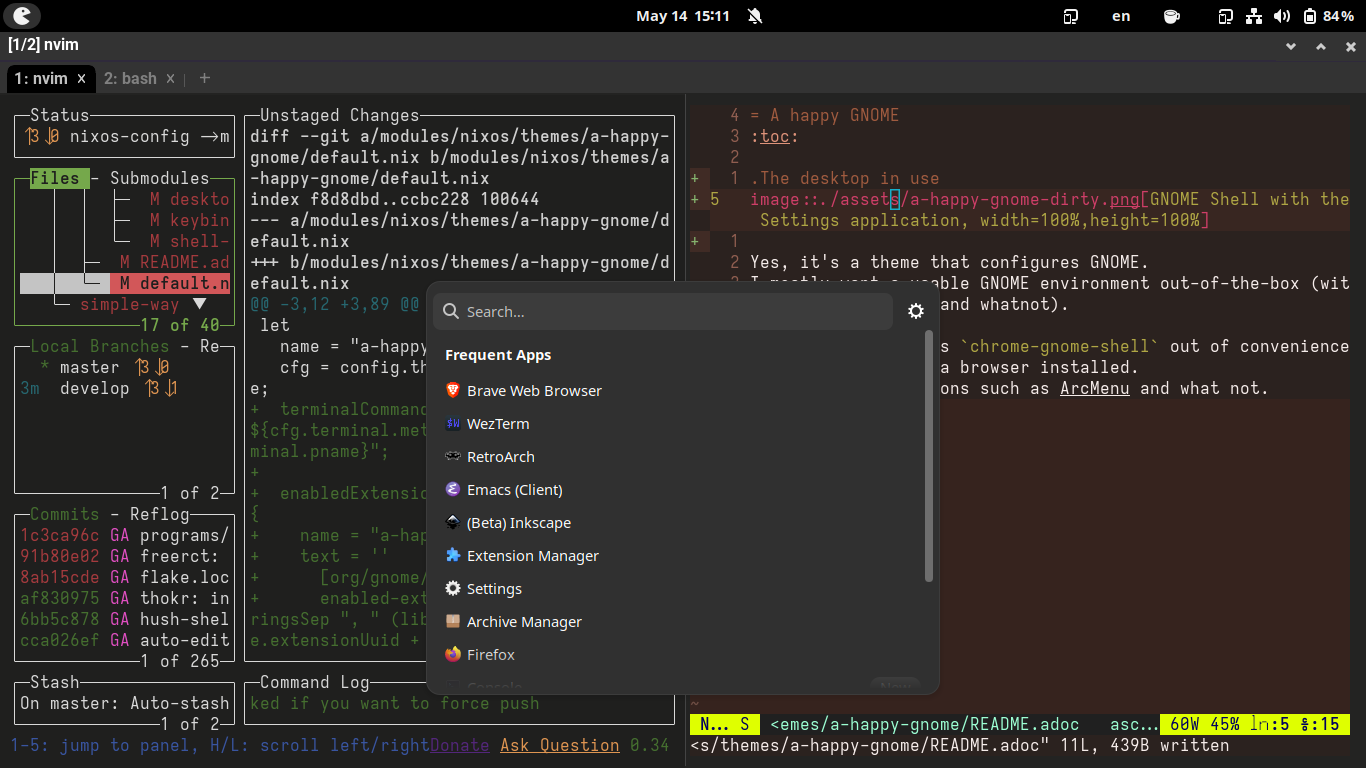Open Brave Web Browser icon in app menu
The width and height of the screenshot is (1366, 768).
pyautogui.click(x=453, y=390)
